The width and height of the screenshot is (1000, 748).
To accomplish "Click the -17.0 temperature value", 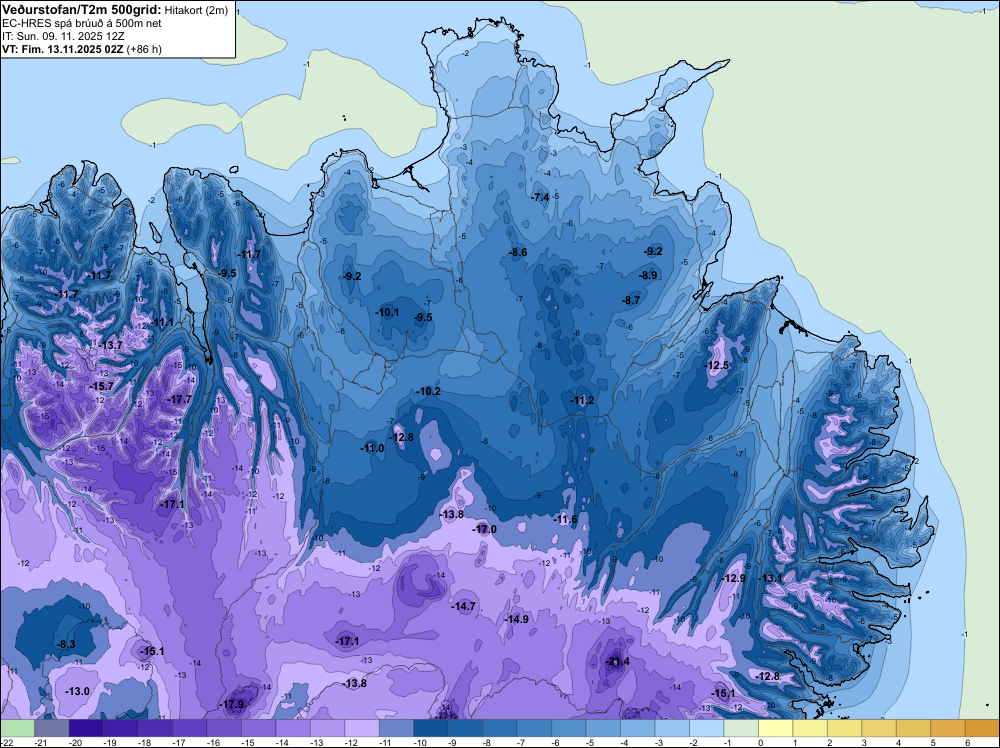I will click(484, 529).
